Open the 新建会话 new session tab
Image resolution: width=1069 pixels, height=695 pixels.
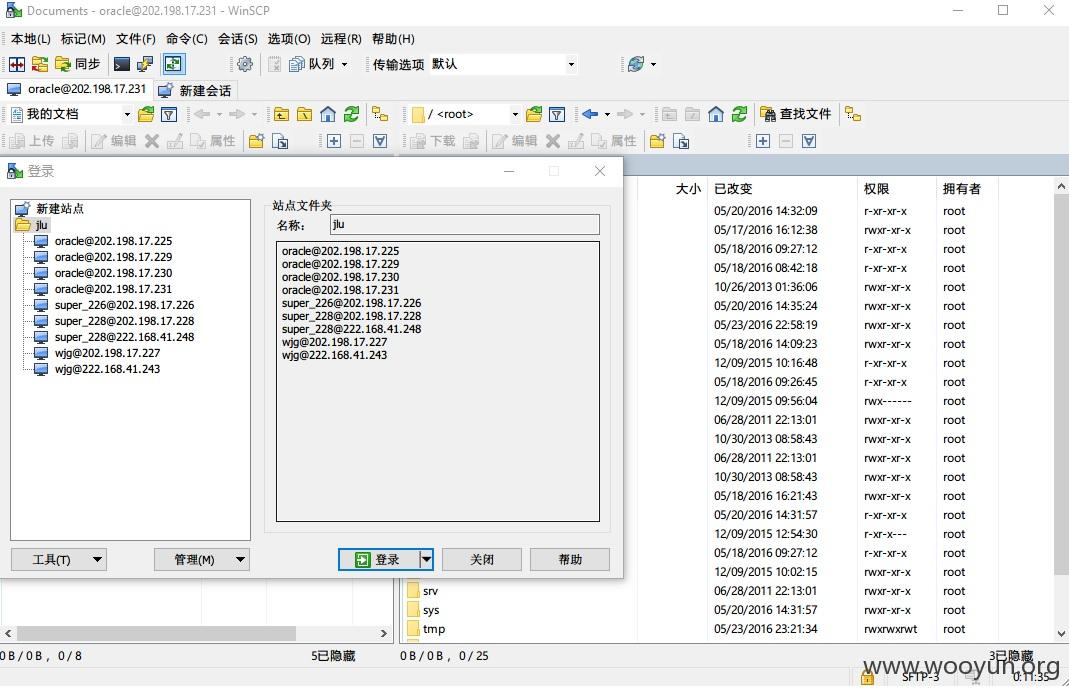tap(195, 90)
